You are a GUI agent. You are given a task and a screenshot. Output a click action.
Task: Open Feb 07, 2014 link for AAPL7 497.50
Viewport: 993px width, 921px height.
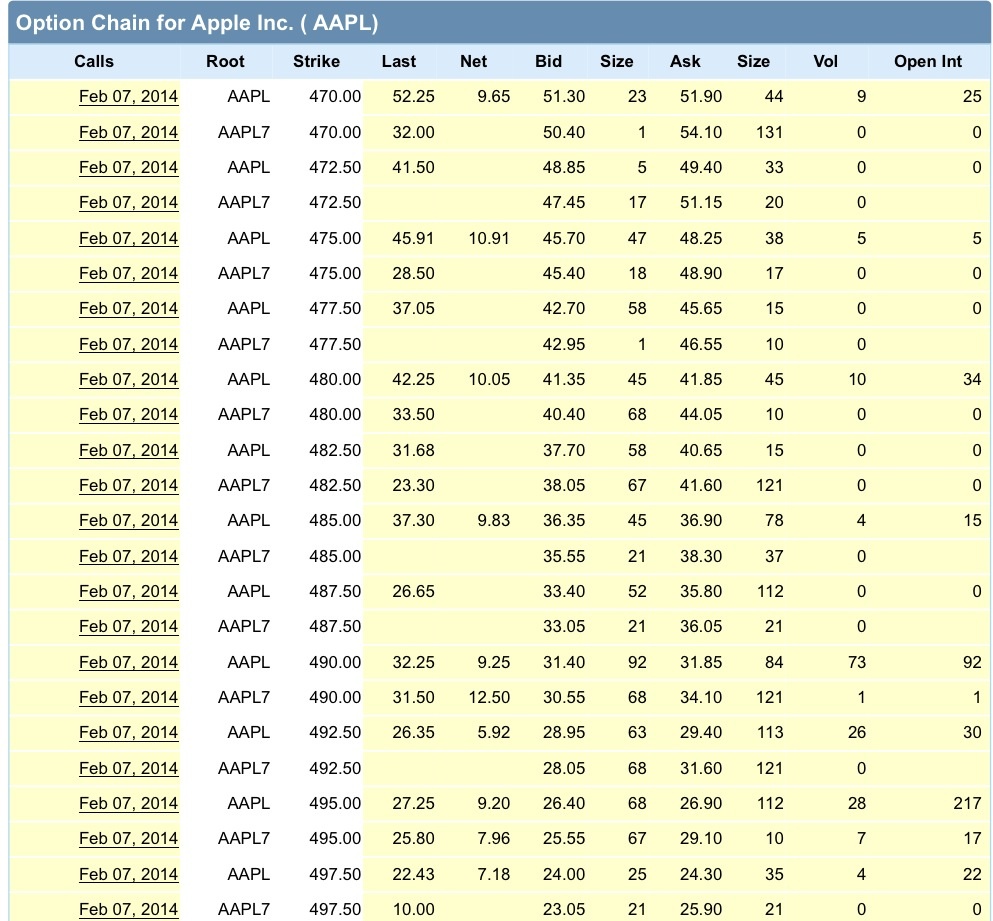pos(129,910)
